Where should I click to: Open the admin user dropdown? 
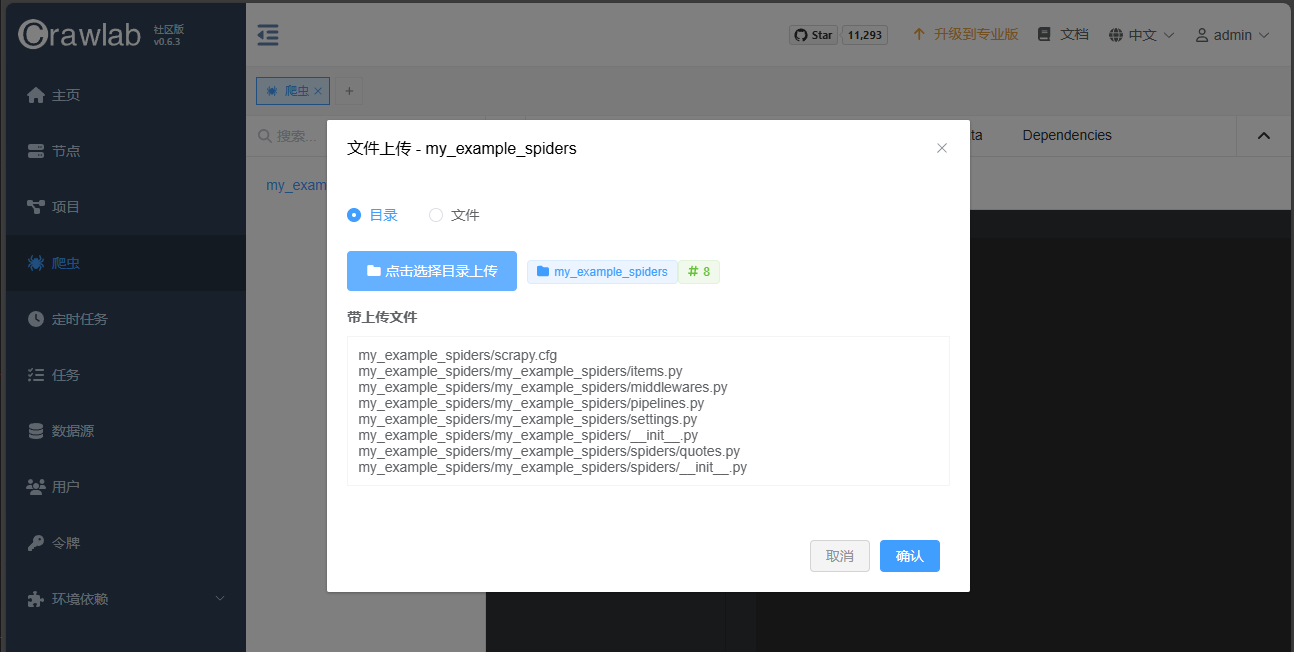coord(1232,35)
